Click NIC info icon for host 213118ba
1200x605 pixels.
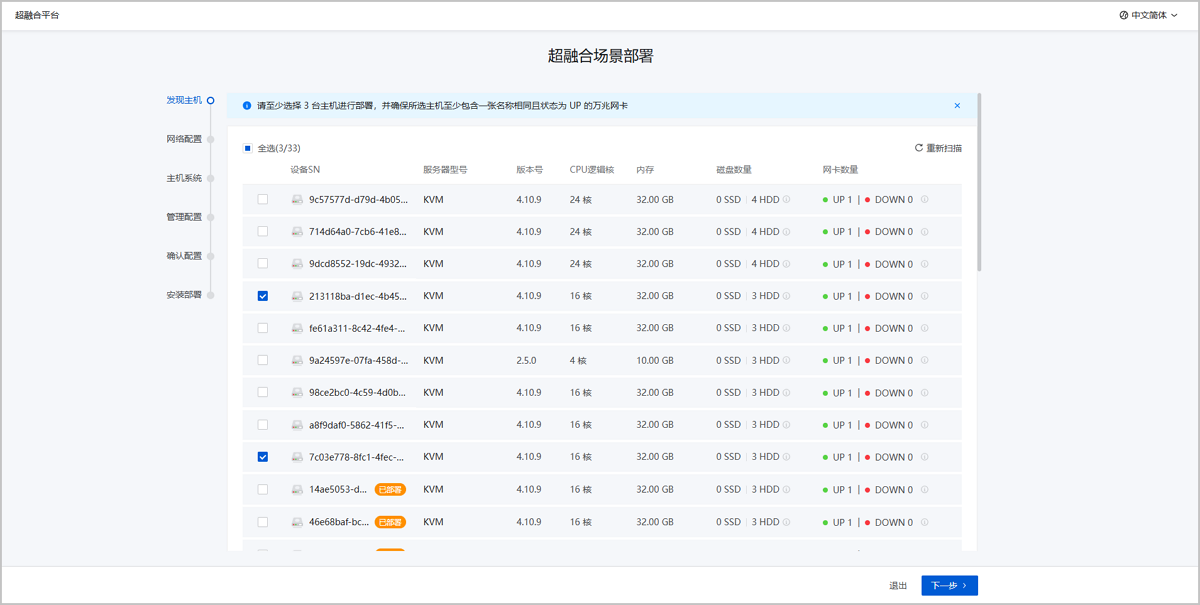pyautogui.click(x=924, y=296)
